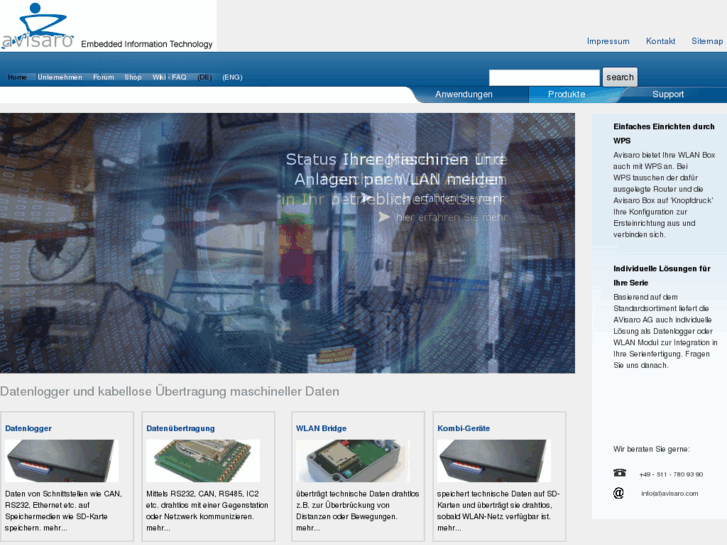Switch language to (DE)
The height and width of the screenshot is (545, 727).
pos(204,77)
